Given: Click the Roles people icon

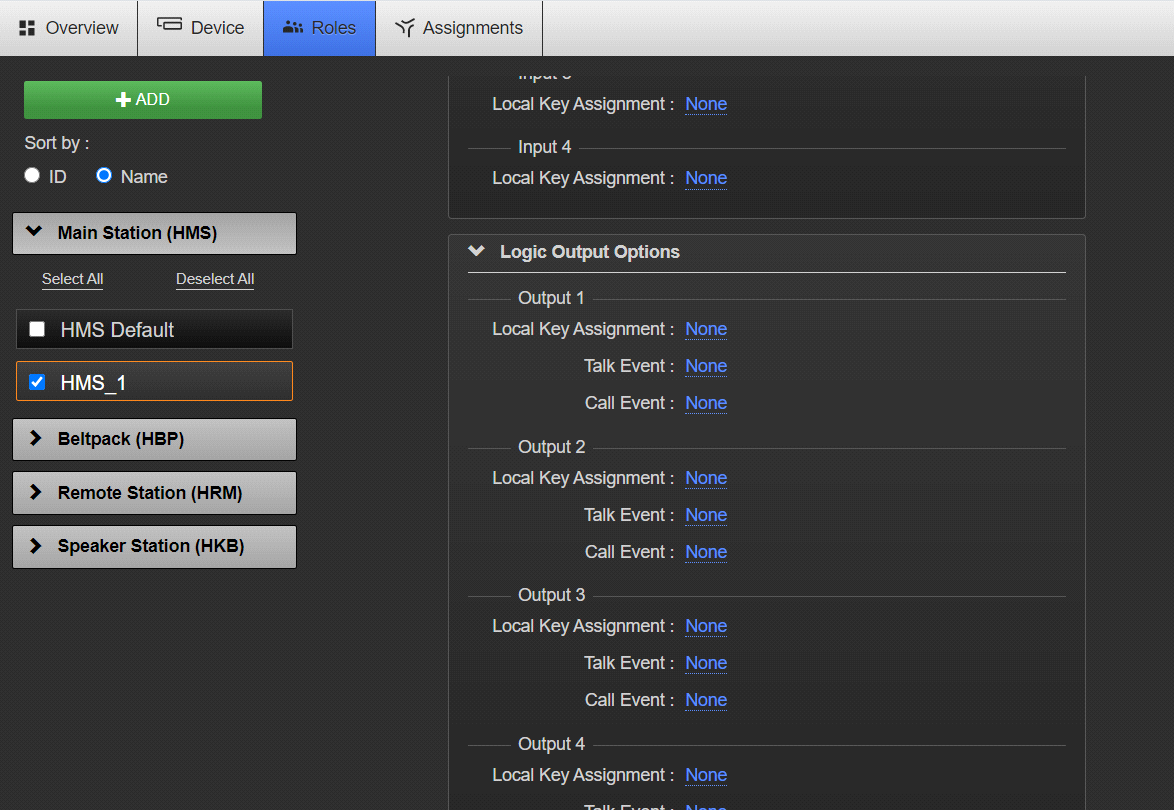Looking at the screenshot, I should point(293,28).
